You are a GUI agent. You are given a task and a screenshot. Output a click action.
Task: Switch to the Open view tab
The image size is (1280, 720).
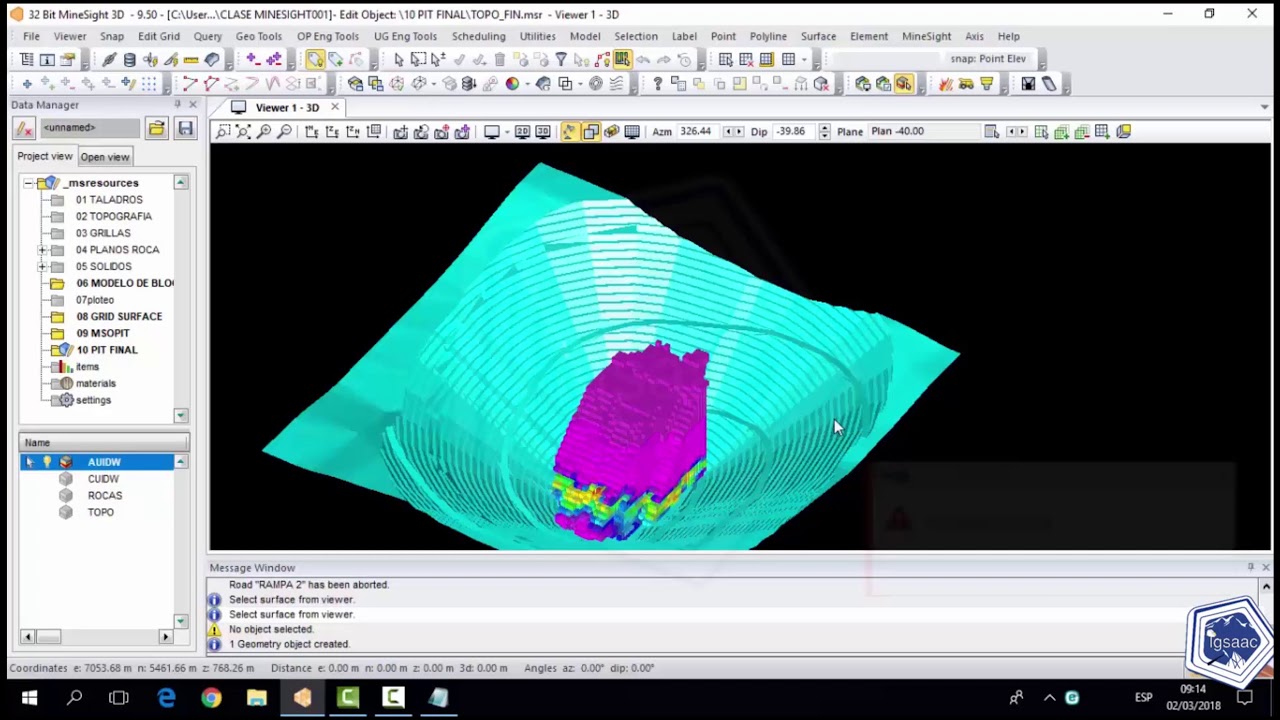(x=105, y=157)
